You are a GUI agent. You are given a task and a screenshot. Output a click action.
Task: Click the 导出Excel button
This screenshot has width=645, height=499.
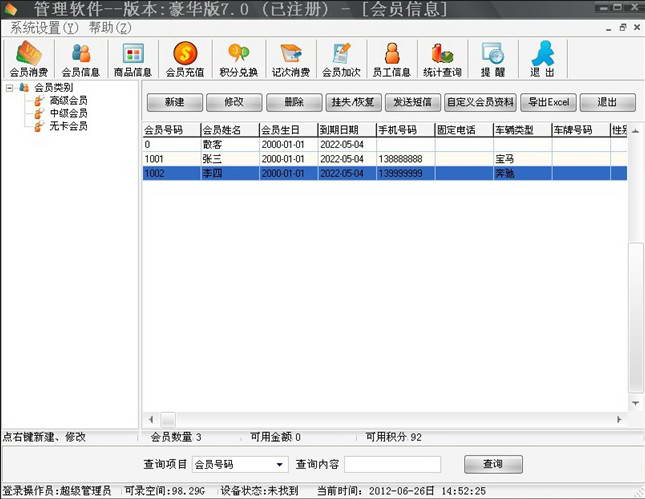[x=548, y=102]
